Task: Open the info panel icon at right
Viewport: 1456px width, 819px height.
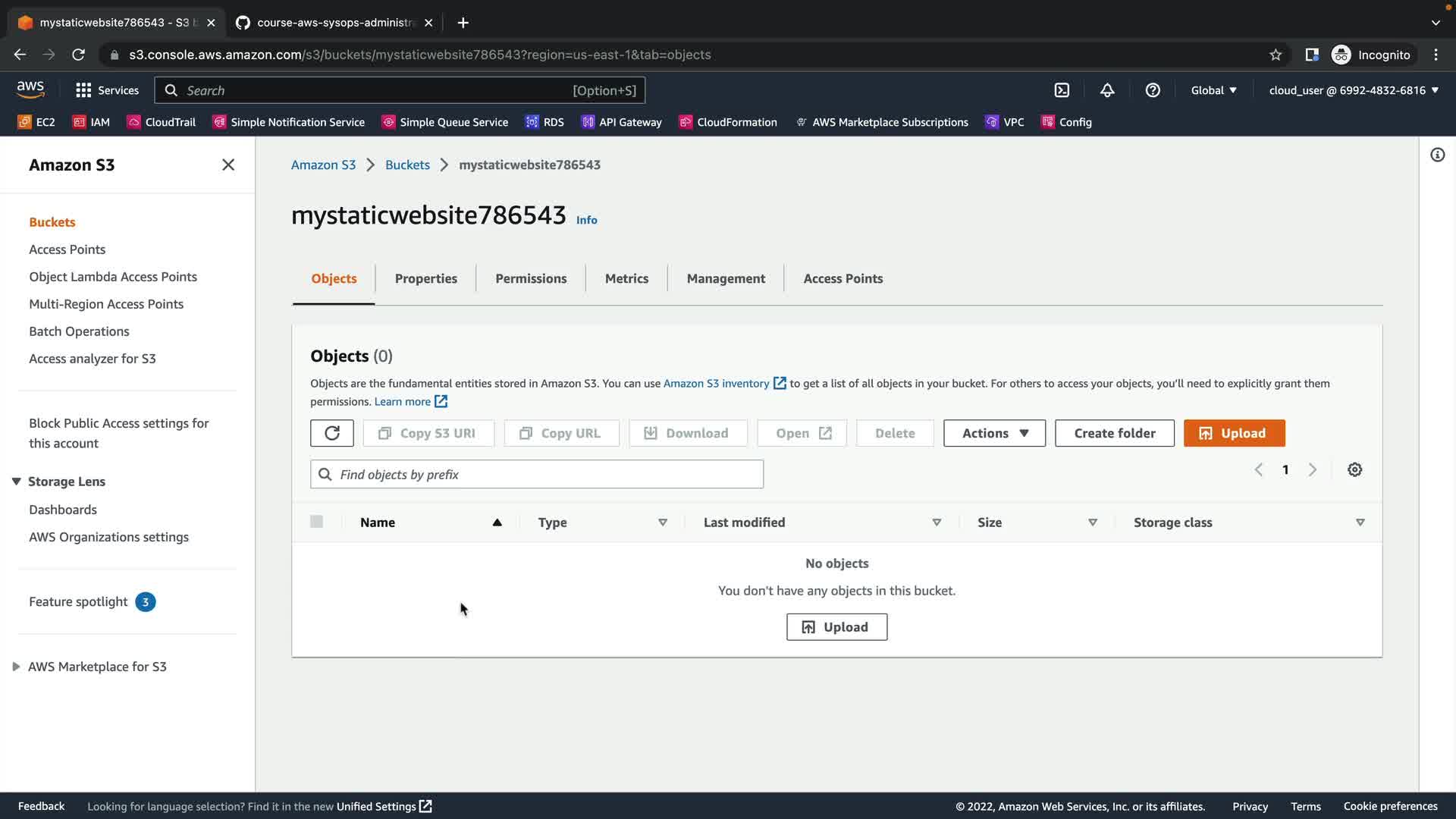Action: [x=1437, y=155]
